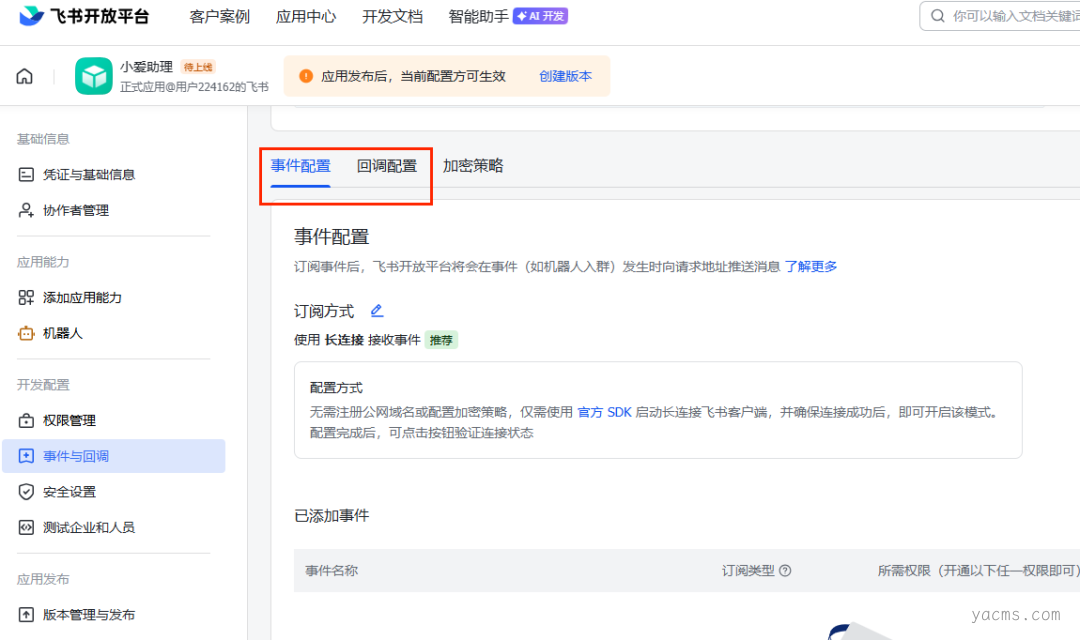Click the Feishu Open Platform logo
This screenshot has width=1080, height=640.
84,17
